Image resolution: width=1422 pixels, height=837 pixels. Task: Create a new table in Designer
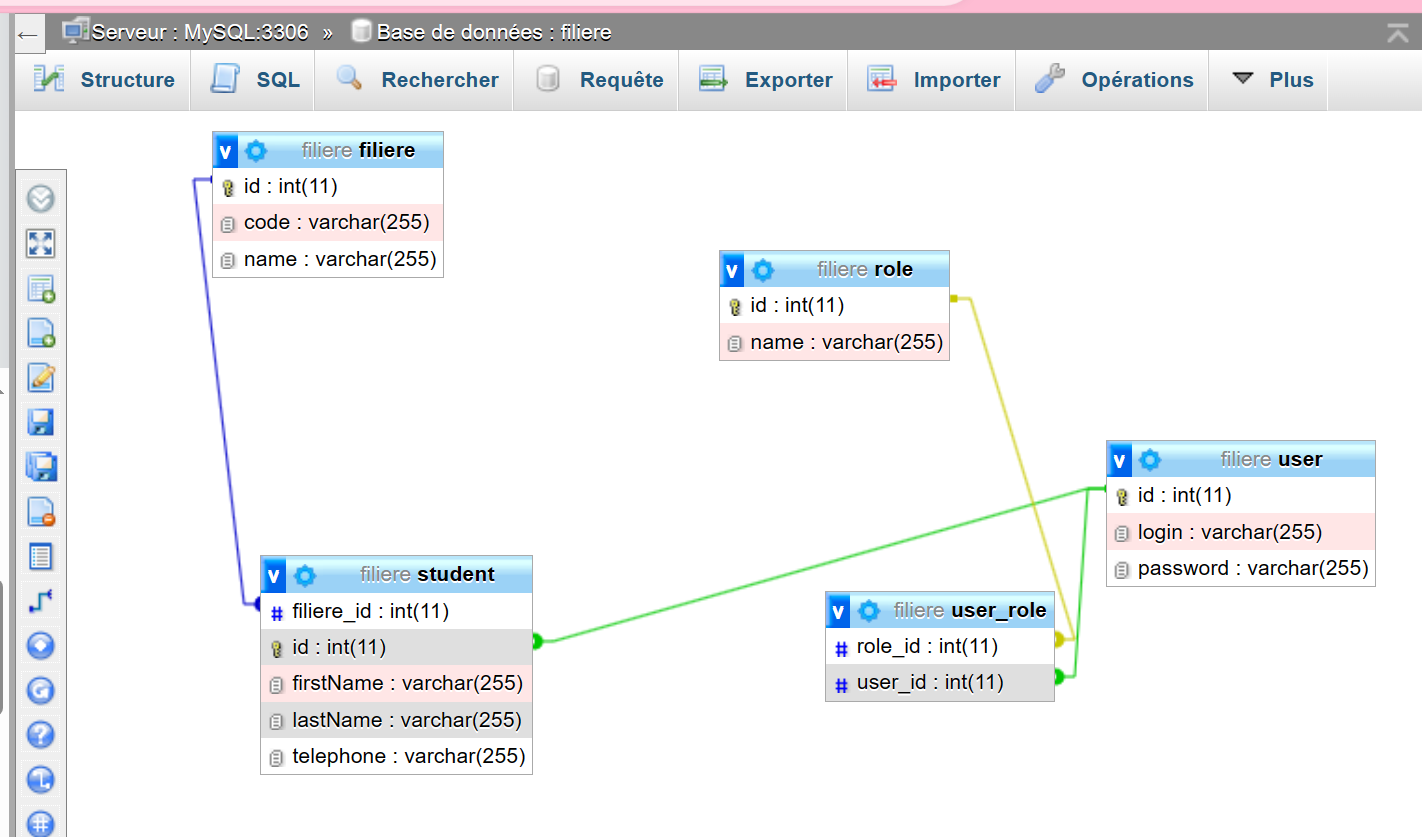pyautogui.click(x=40, y=288)
